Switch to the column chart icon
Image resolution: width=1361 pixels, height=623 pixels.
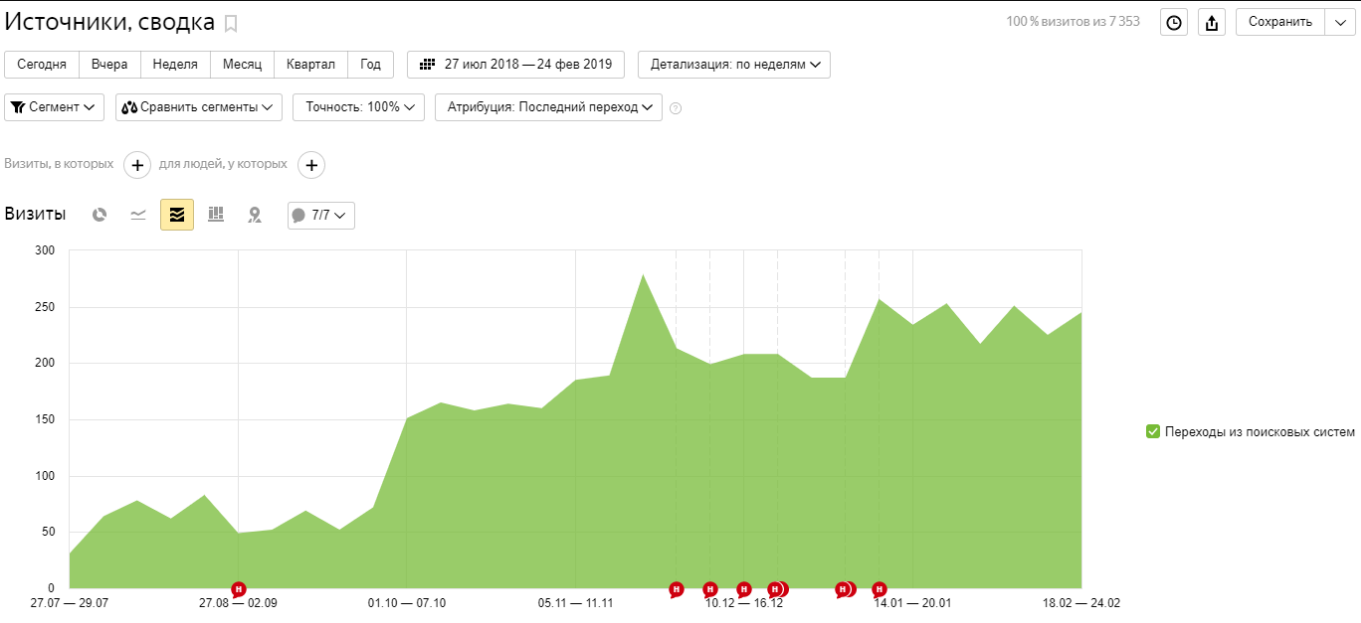pos(216,214)
